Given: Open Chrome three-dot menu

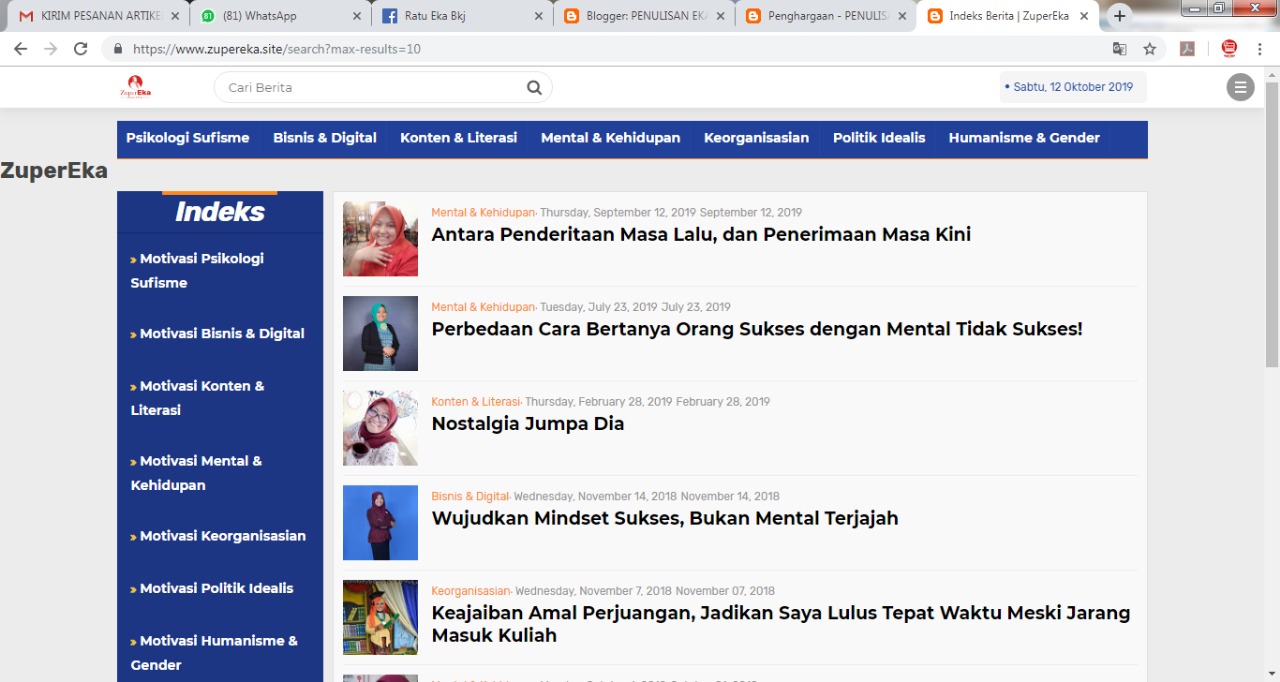Looking at the screenshot, I should tap(1260, 48).
